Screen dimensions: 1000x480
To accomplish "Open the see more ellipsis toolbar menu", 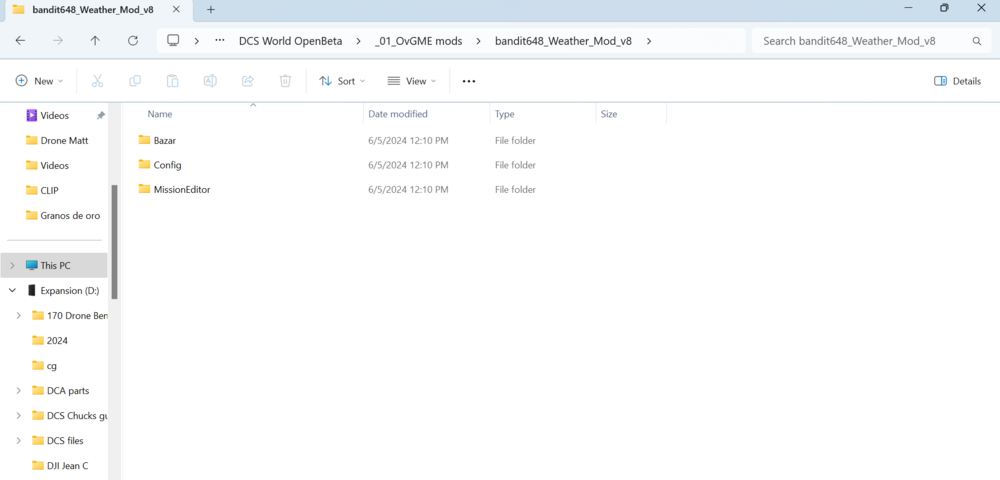I will click(469, 81).
